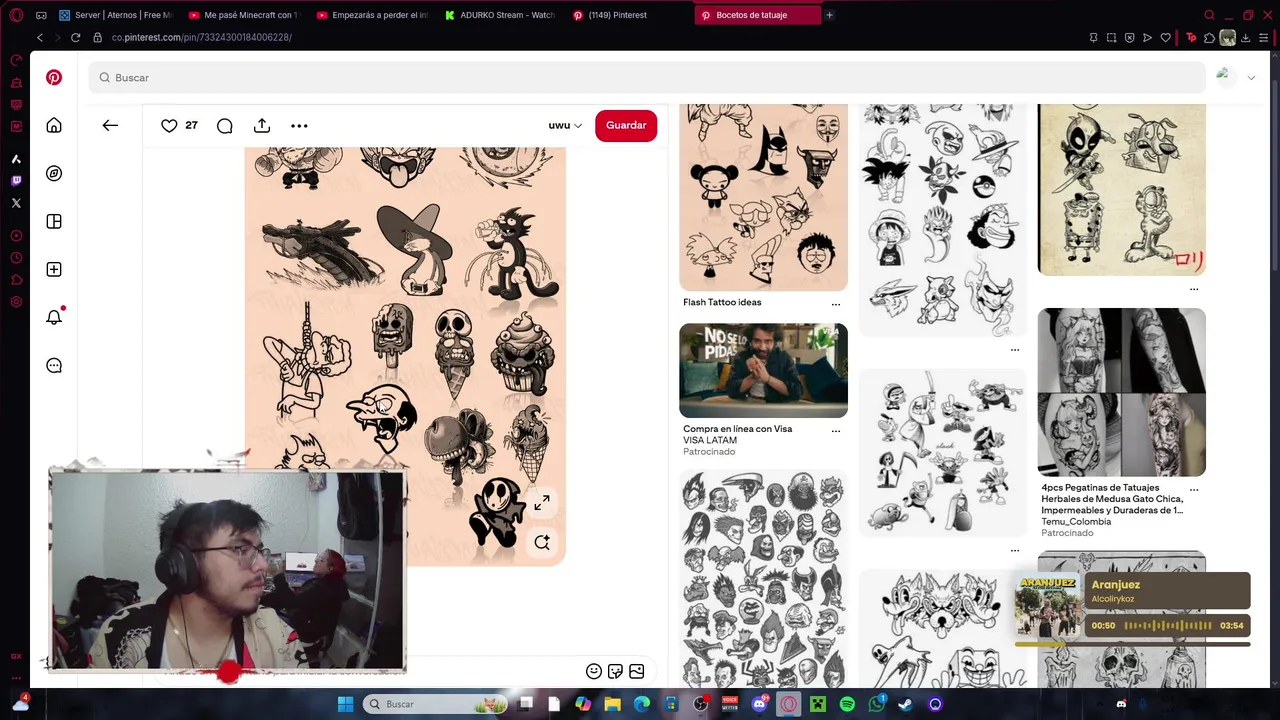Open the pin's more options dots
Image resolution: width=1280 pixels, height=720 pixels.
coord(299,125)
